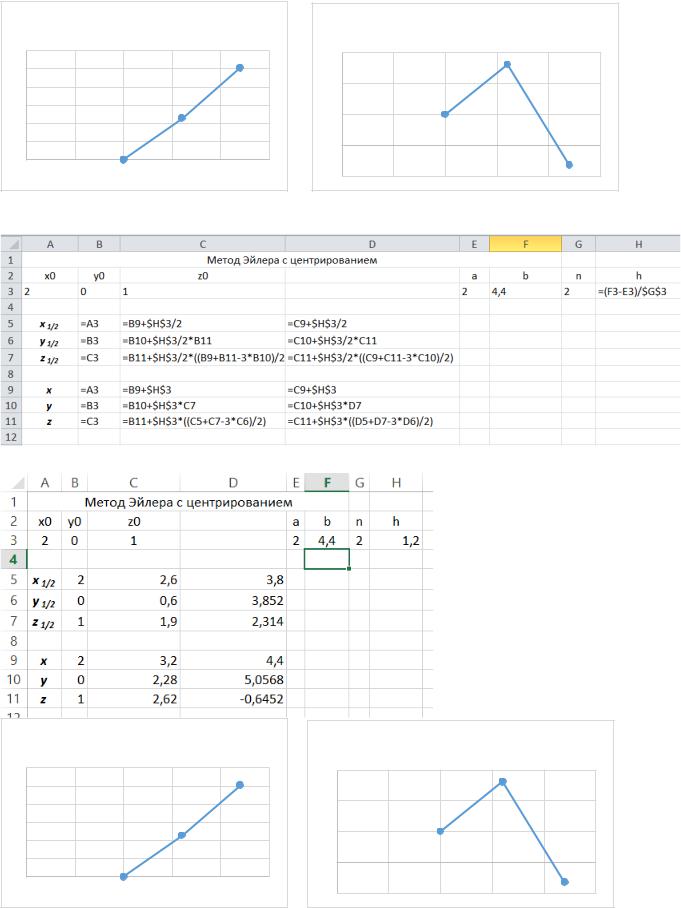The height and width of the screenshot is (908, 681).
Task: Click title 'Метод Эйлера с центрированием' in formula sheet
Action: (292, 260)
